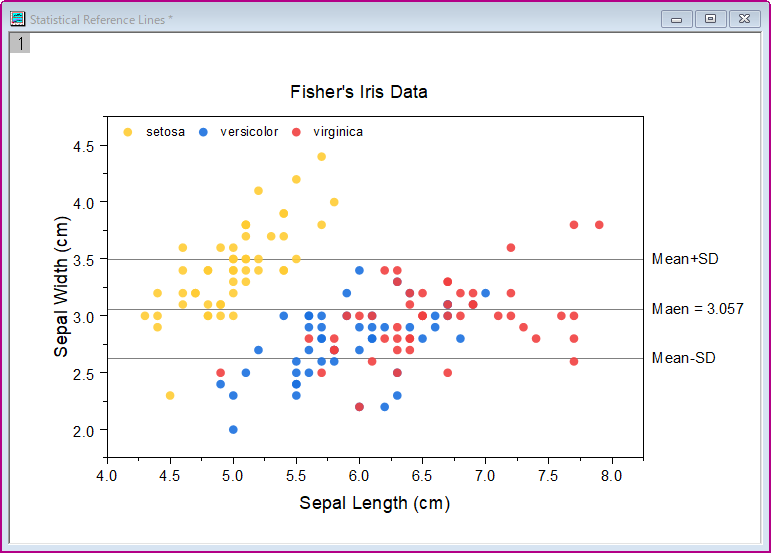Image resolution: width=771 pixels, height=553 pixels.
Task: Click the Mean+SD reference line label
Action: point(685,259)
